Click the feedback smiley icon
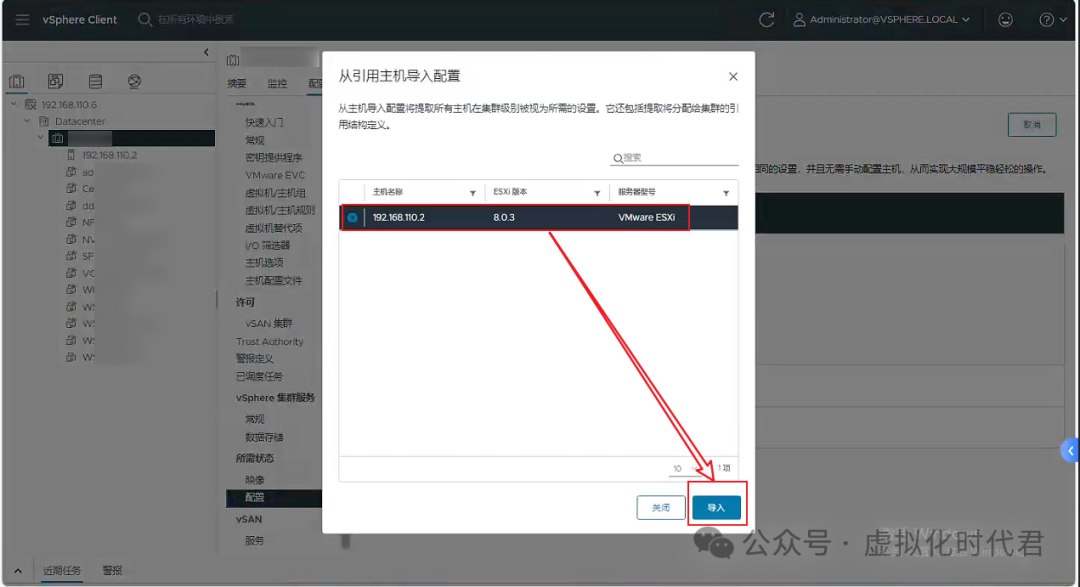This screenshot has height=587, width=1080. click(1004, 19)
